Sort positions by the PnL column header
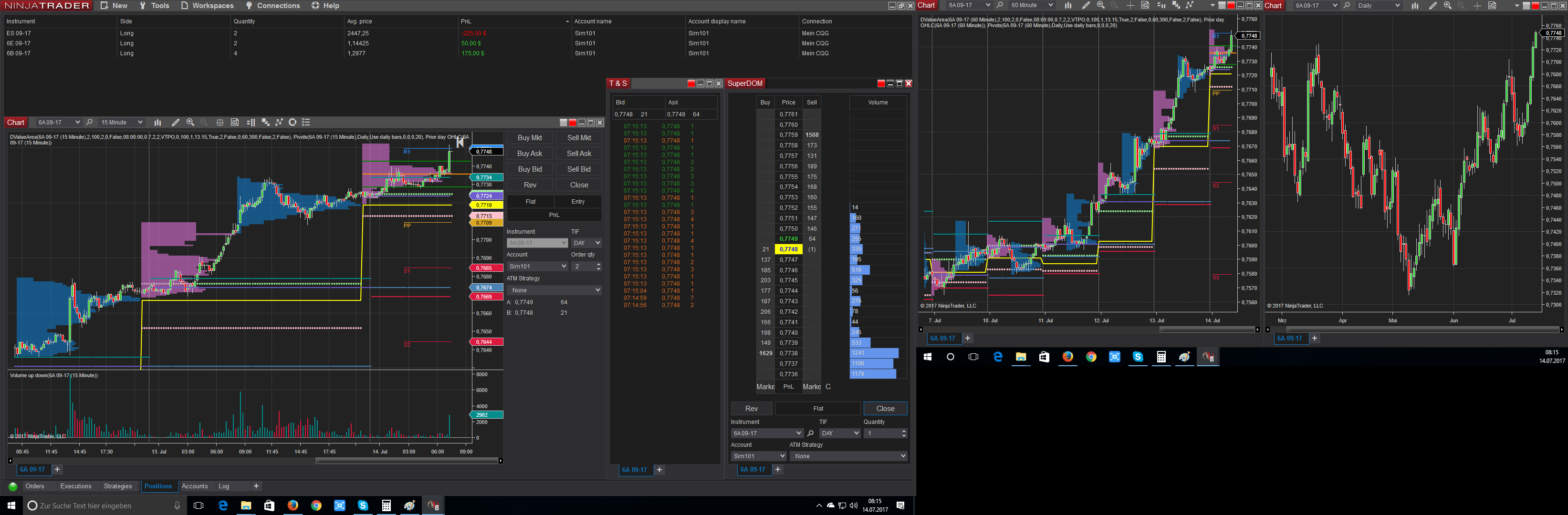The image size is (1568, 515). (514, 21)
